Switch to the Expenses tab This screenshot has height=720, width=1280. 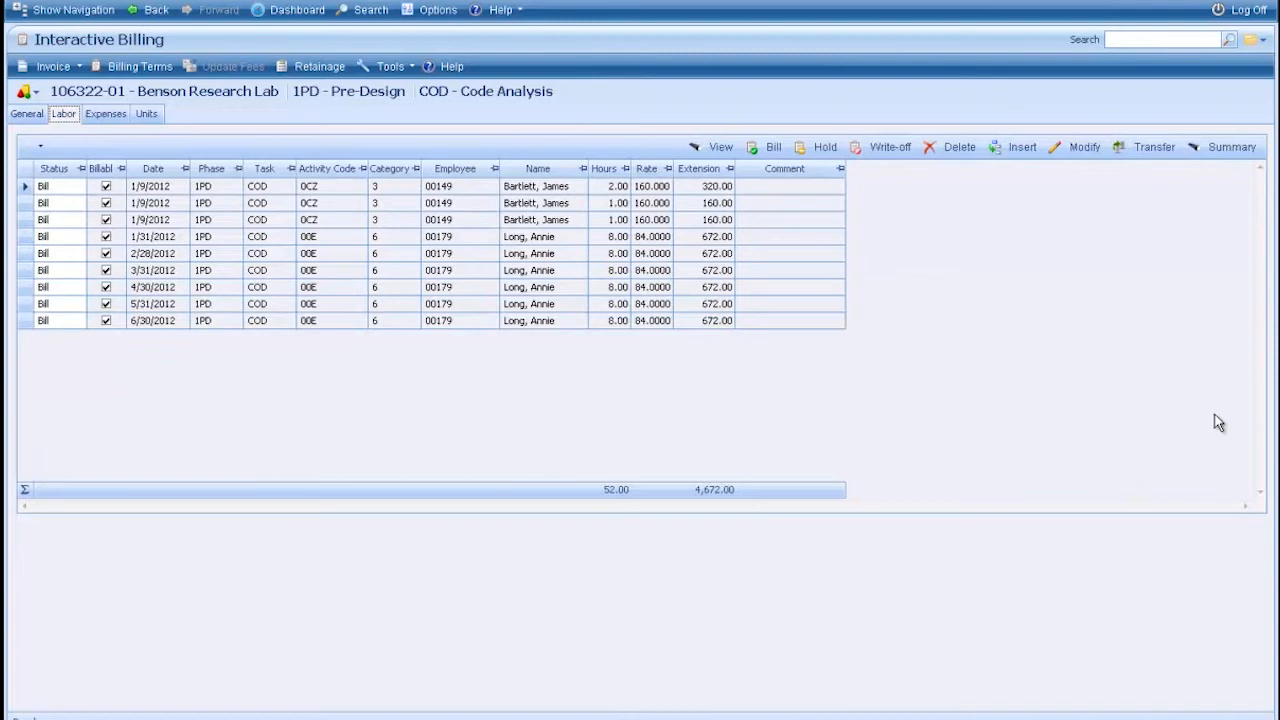(106, 114)
